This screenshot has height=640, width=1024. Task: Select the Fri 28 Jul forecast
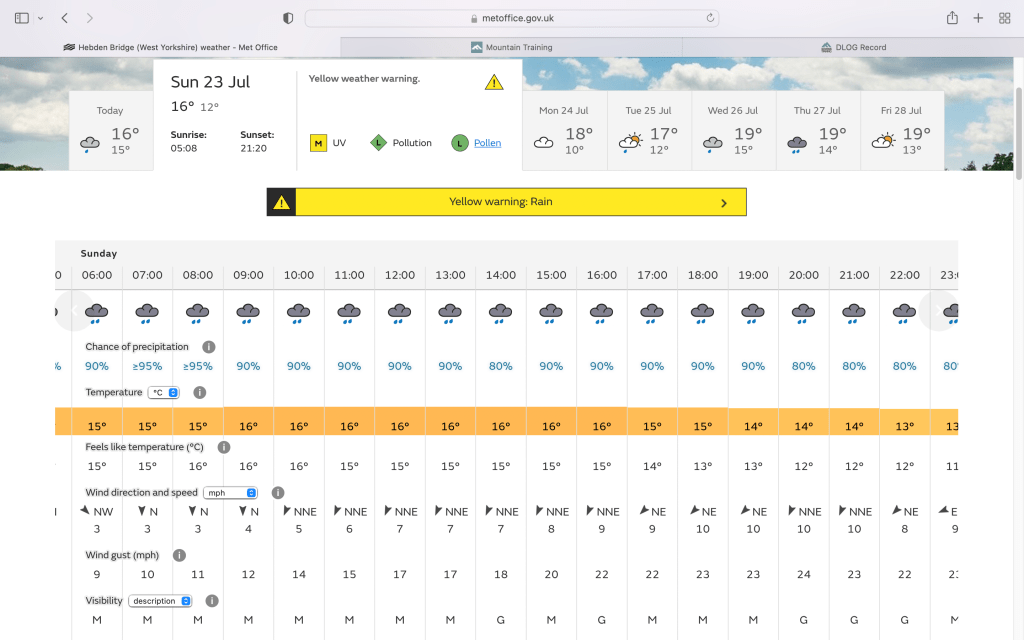(901, 132)
